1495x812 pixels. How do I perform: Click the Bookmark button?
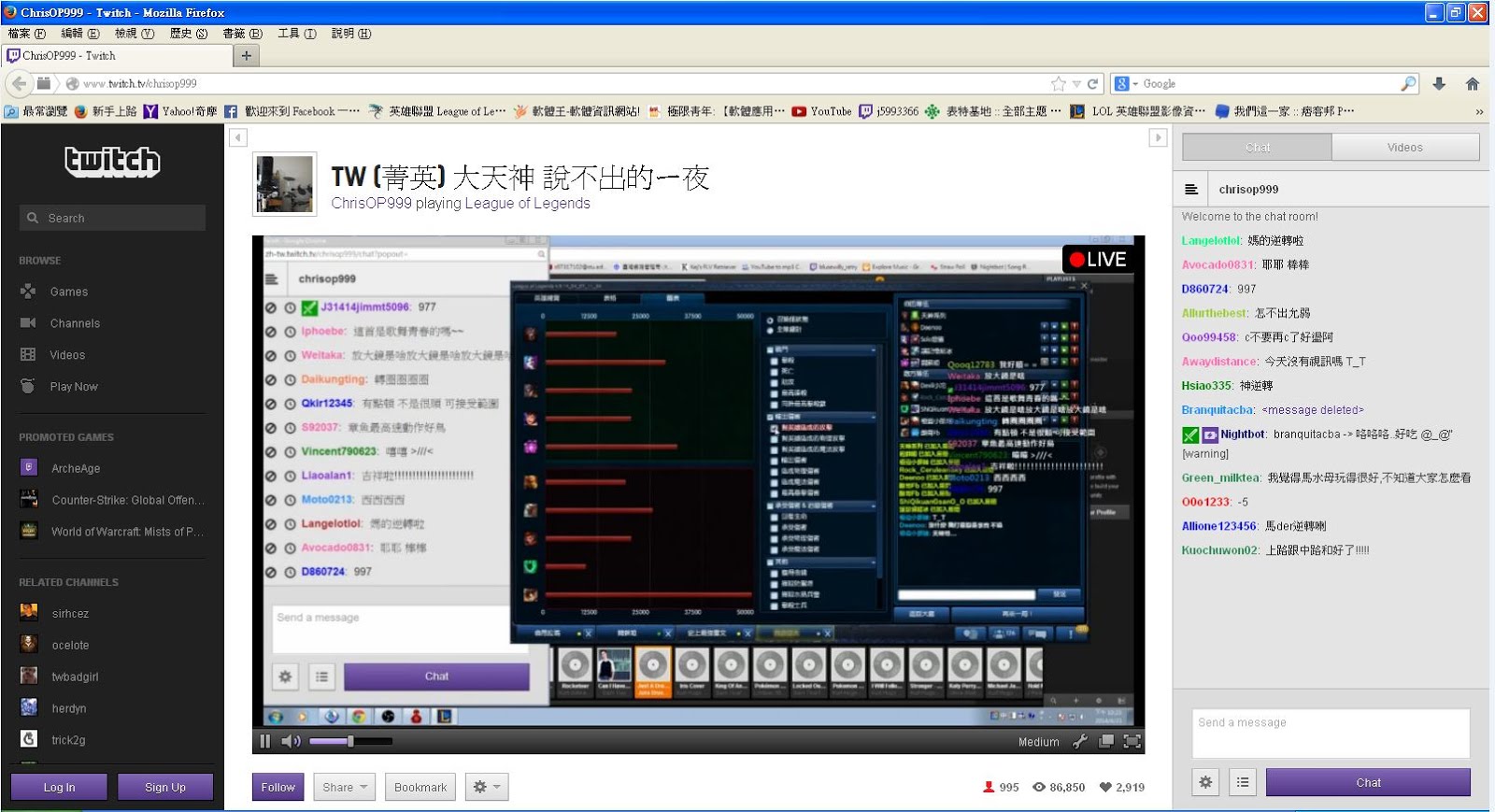coord(420,787)
